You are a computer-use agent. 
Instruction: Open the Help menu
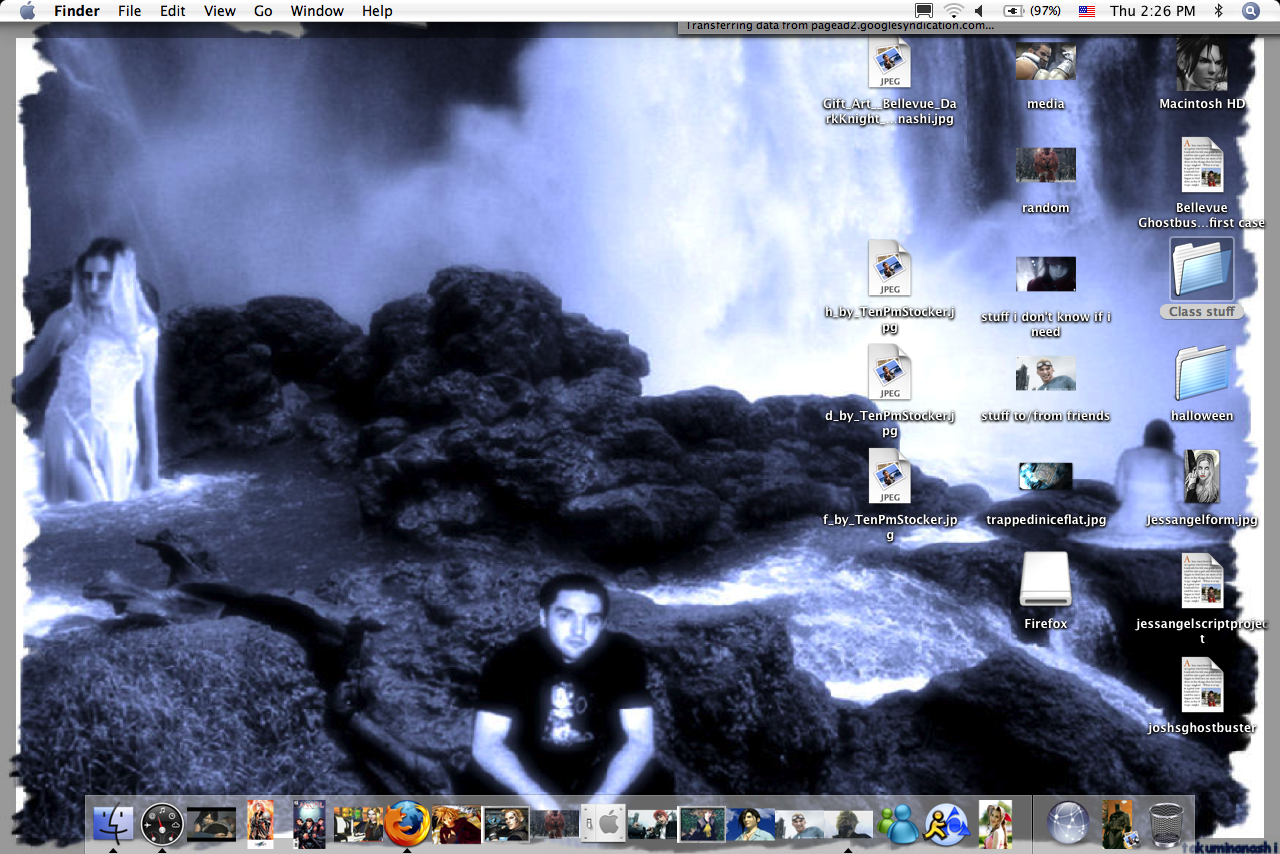tap(377, 11)
